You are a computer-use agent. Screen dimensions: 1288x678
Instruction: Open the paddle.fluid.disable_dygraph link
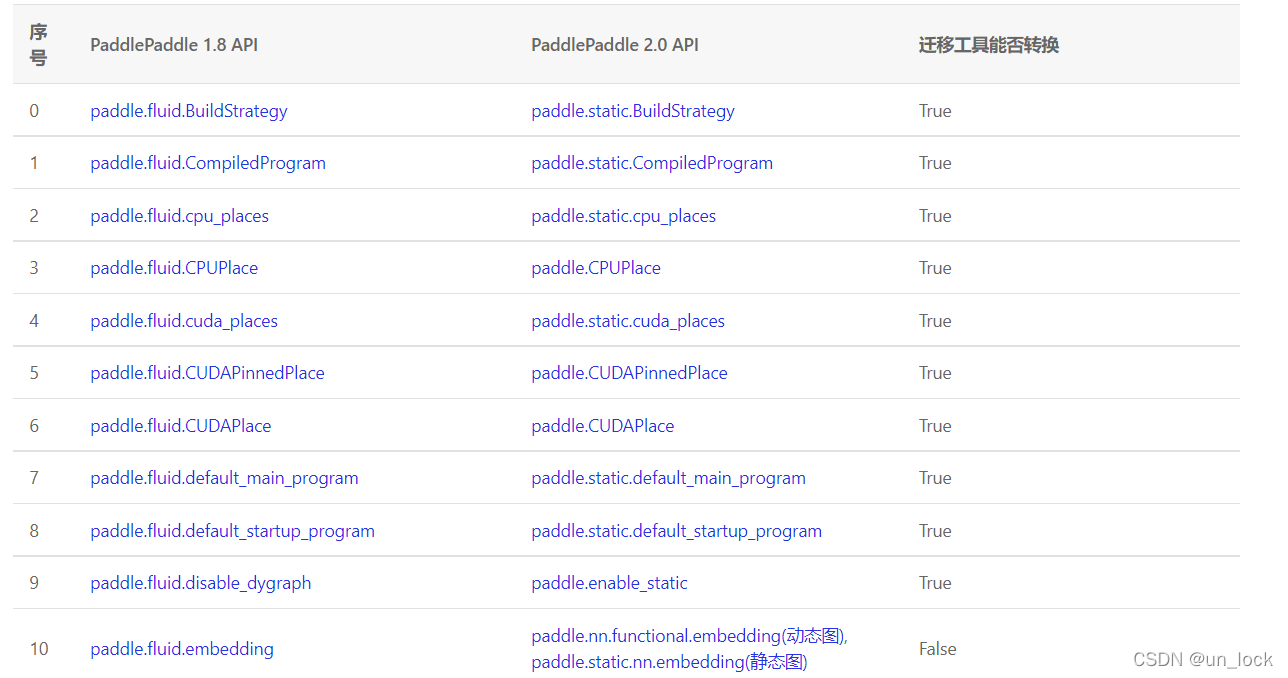coord(201,583)
